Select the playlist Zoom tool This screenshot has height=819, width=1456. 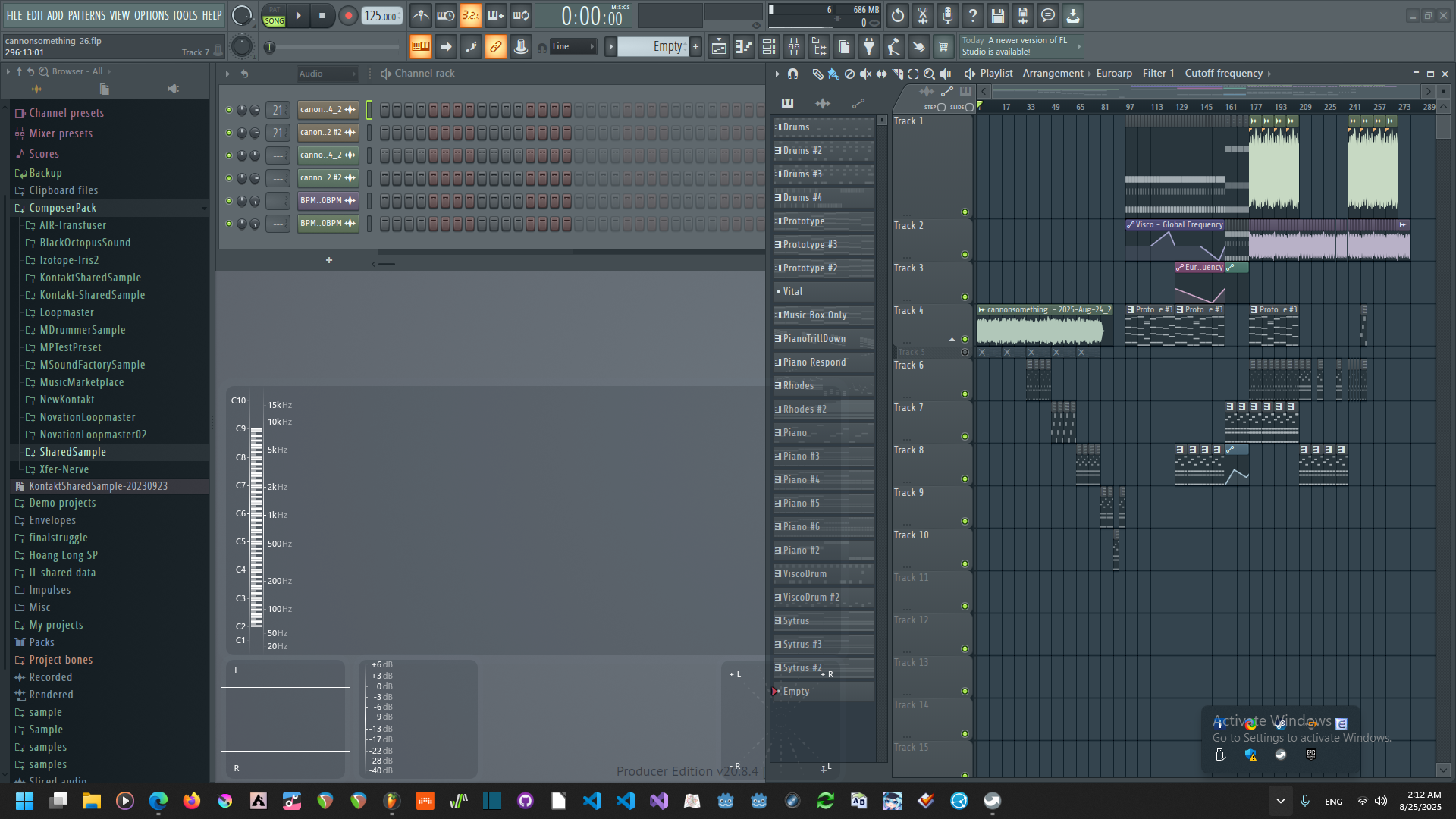point(929,74)
